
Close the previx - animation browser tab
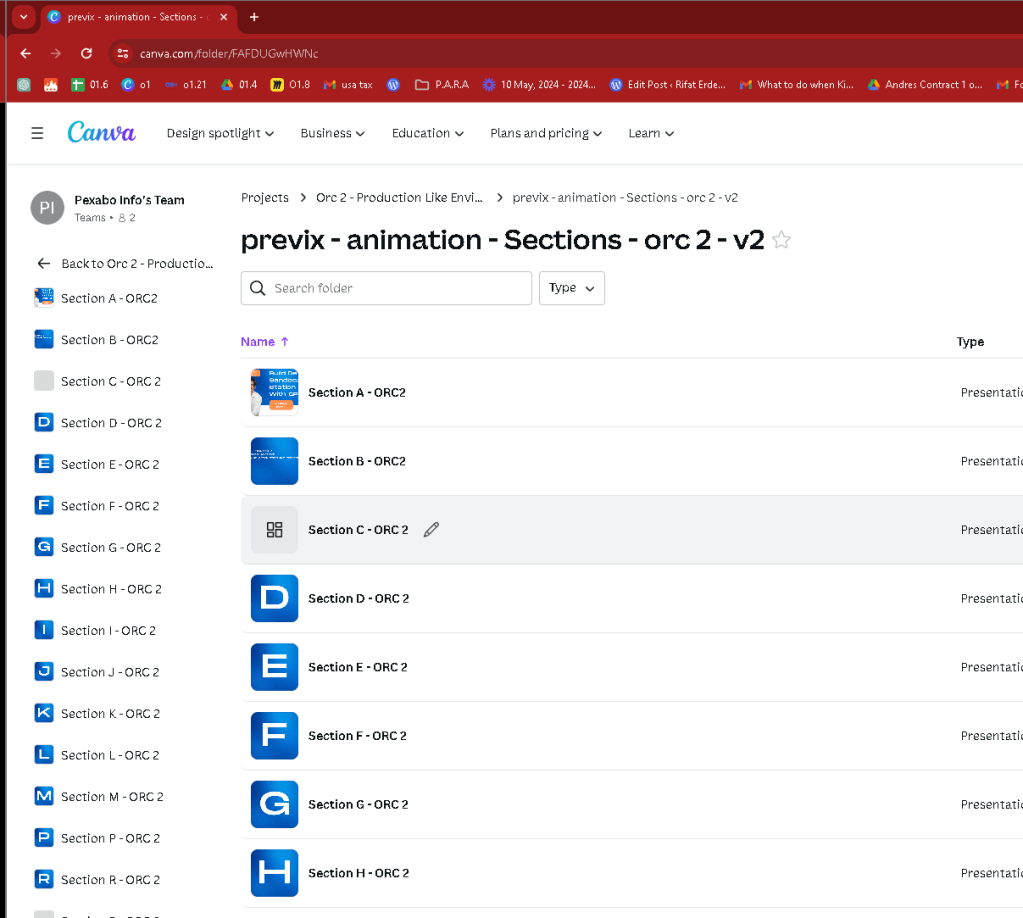pos(224,17)
